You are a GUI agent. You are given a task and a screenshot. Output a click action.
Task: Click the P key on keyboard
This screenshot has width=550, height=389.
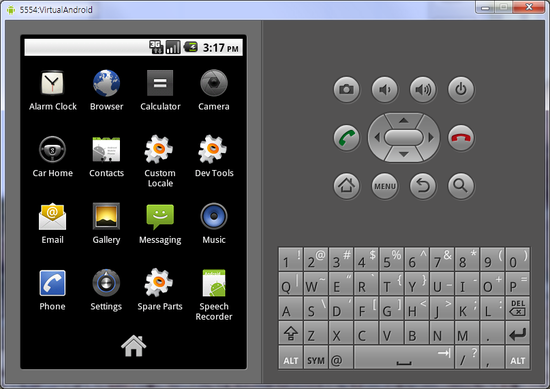point(518,284)
